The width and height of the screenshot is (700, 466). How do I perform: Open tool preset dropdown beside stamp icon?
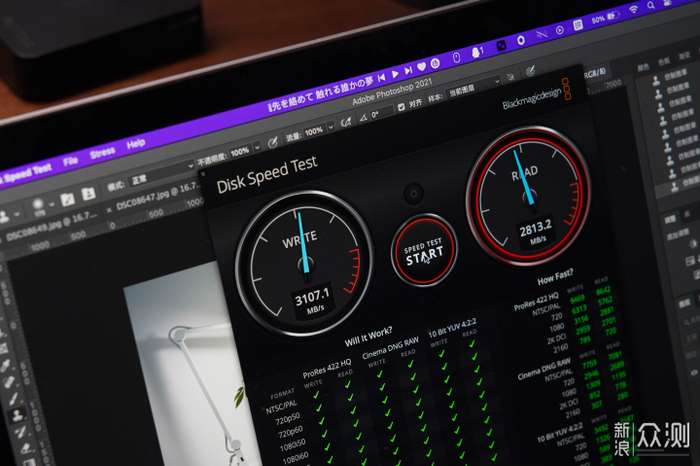click(16, 215)
